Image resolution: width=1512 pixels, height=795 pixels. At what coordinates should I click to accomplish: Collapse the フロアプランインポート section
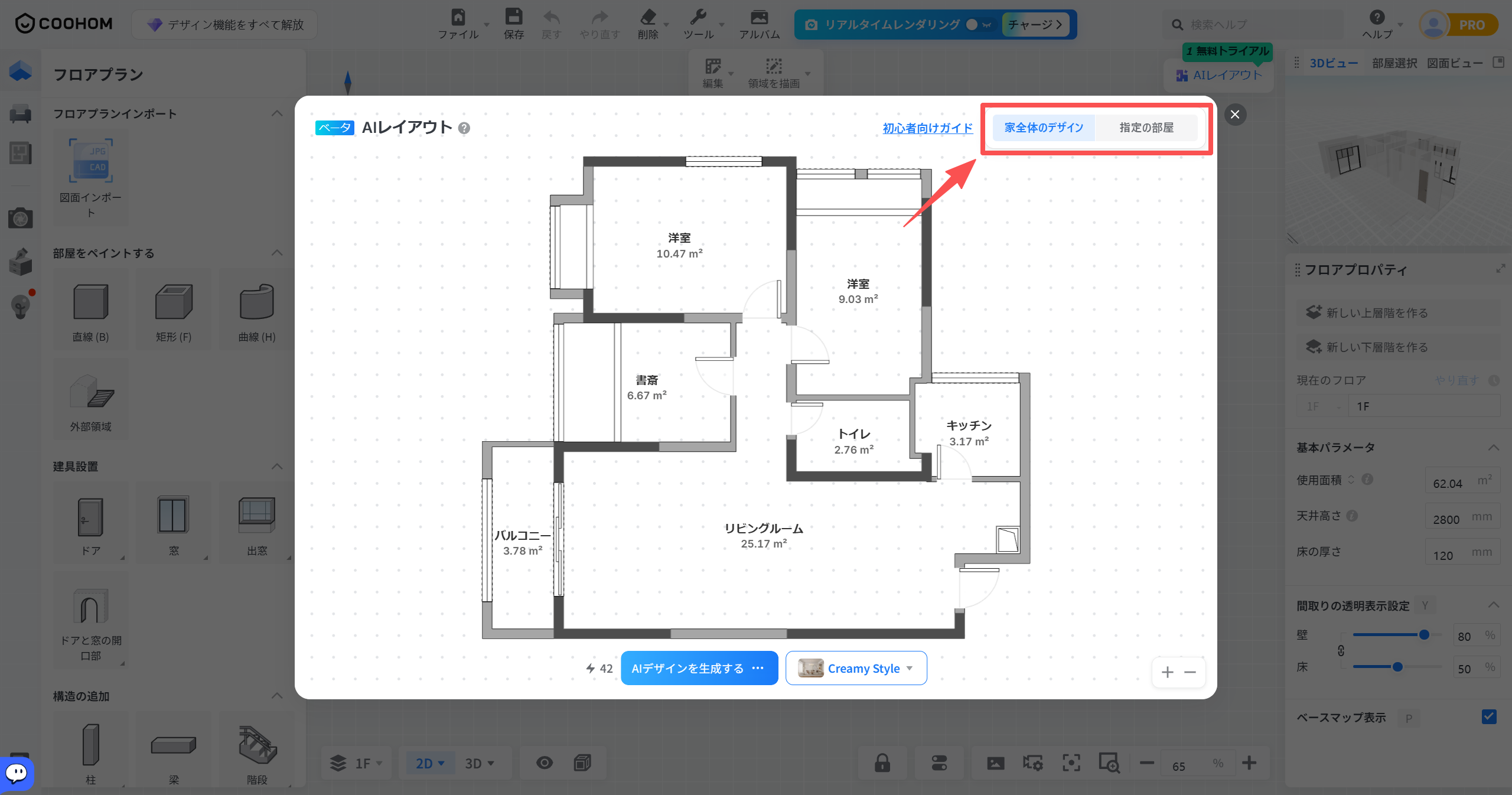coord(276,113)
